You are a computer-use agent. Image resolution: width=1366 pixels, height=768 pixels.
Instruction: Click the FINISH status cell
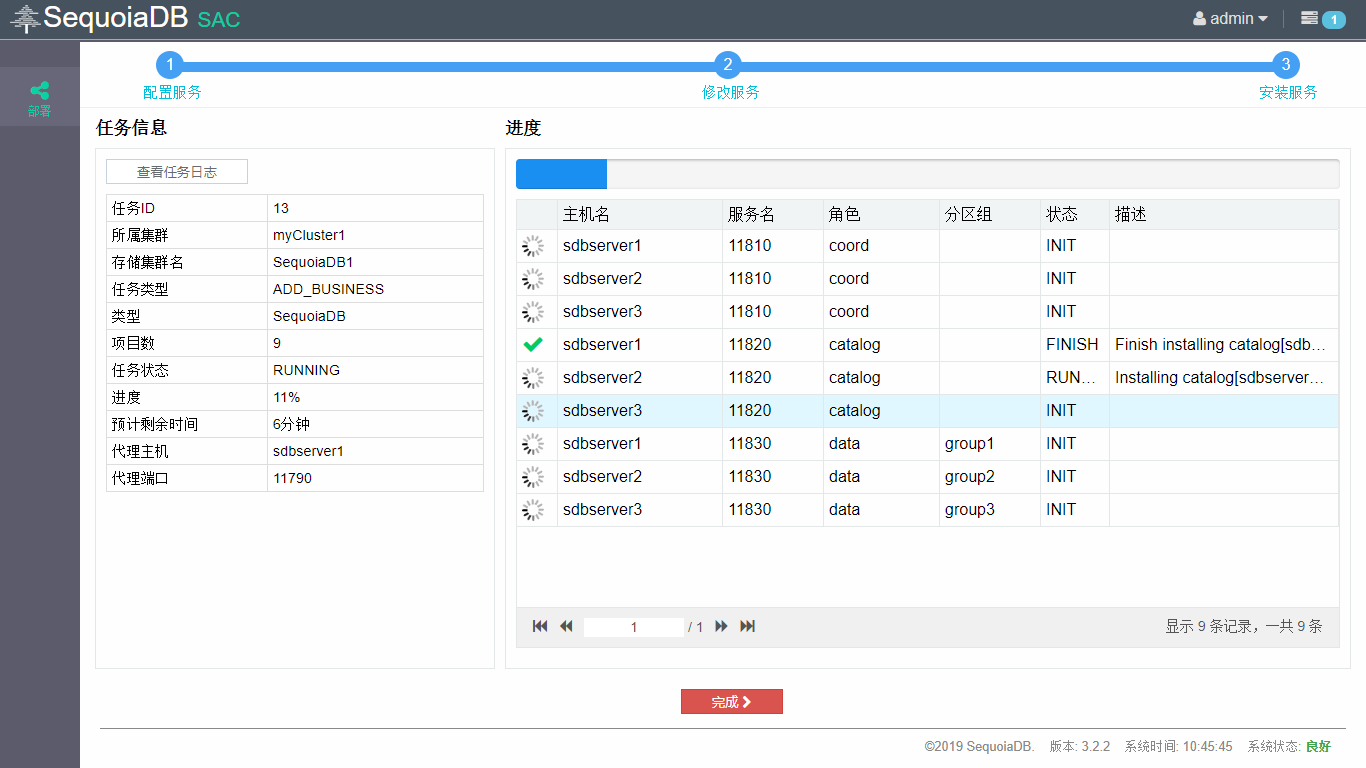[1075, 344]
